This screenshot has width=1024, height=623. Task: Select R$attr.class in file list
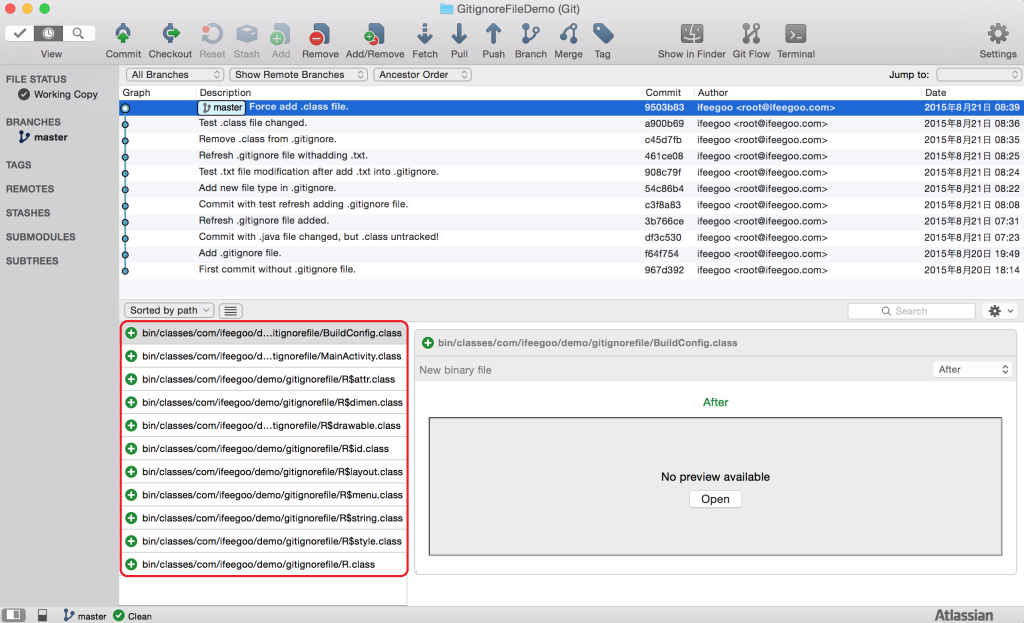point(264,379)
